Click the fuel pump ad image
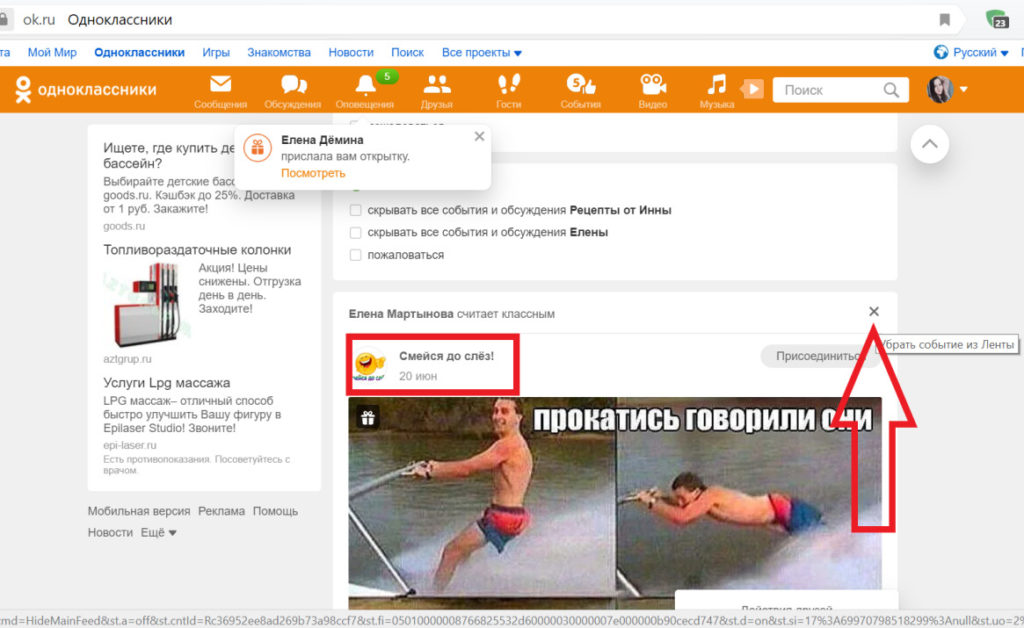 click(148, 304)
